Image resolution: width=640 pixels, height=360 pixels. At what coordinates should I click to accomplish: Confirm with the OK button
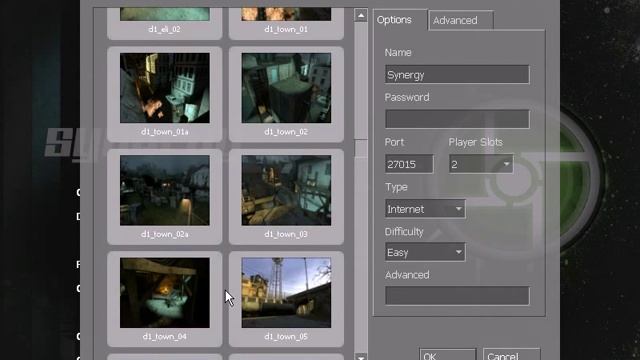(448, 355)
